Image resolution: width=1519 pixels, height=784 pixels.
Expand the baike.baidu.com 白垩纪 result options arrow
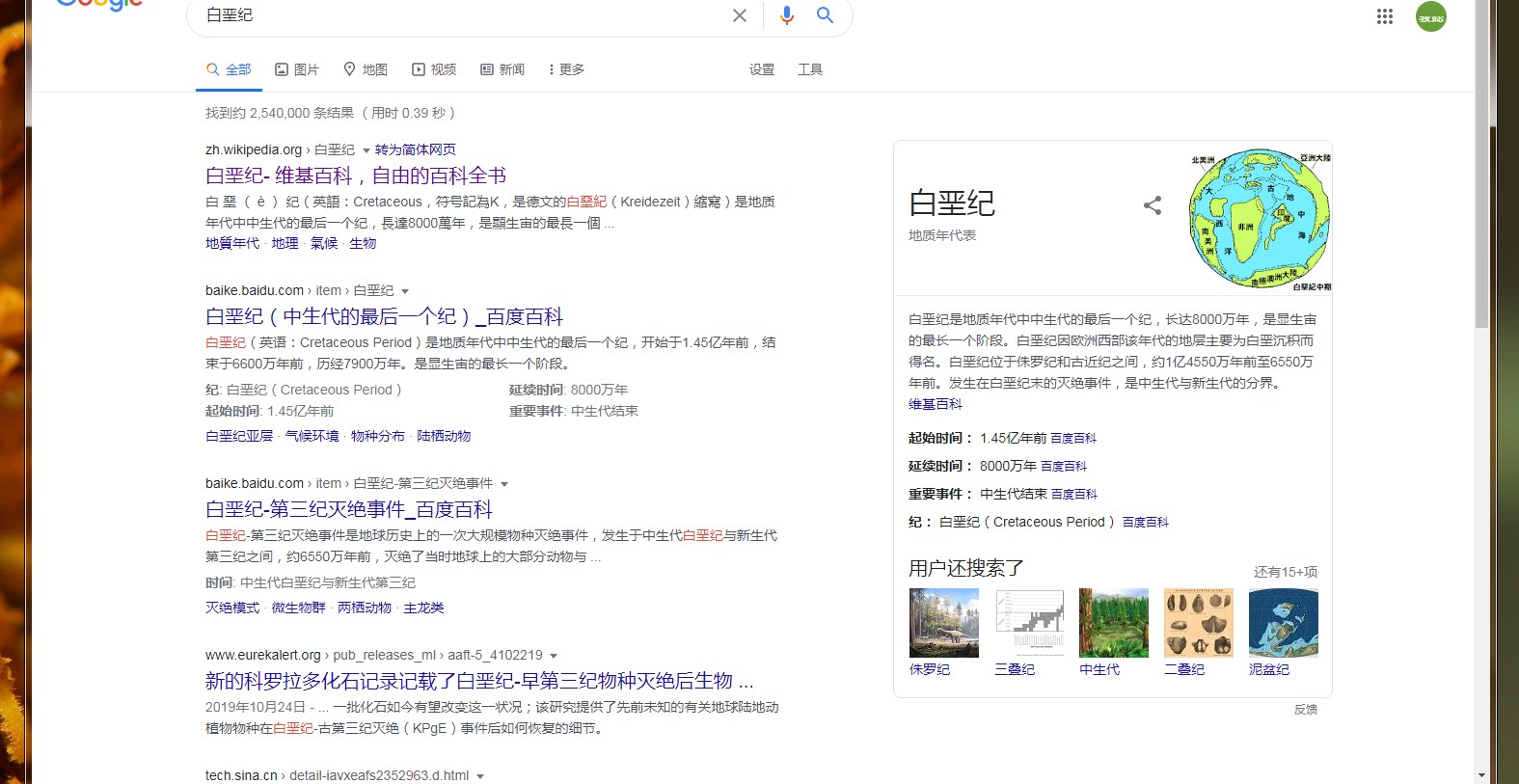405,291
